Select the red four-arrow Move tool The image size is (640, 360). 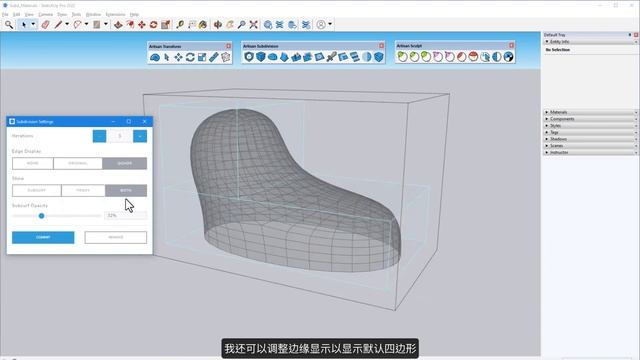(x=142, y=25)
